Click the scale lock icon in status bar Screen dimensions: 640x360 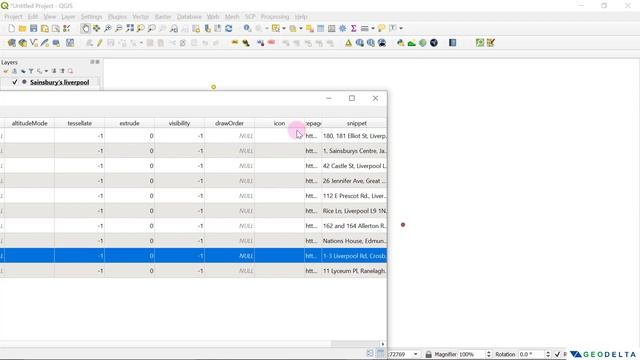tap(428, 354)
